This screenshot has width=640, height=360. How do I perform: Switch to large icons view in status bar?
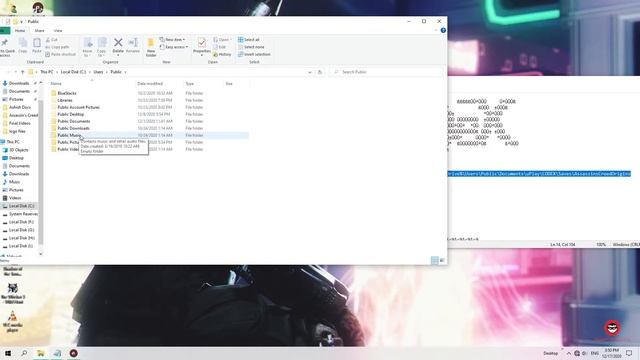(442, 260)
